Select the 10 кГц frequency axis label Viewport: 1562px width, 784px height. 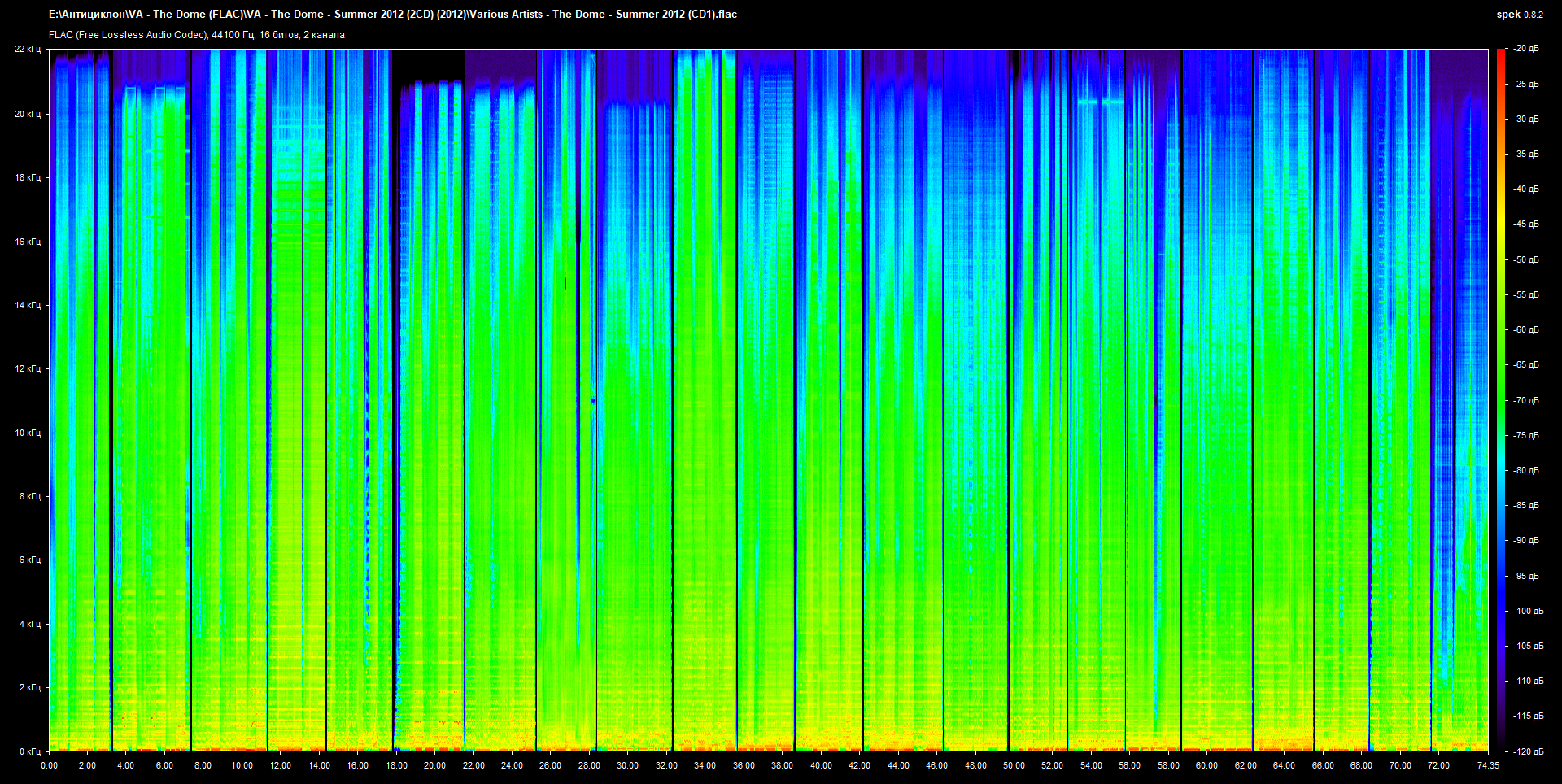(x=28, y=433)
